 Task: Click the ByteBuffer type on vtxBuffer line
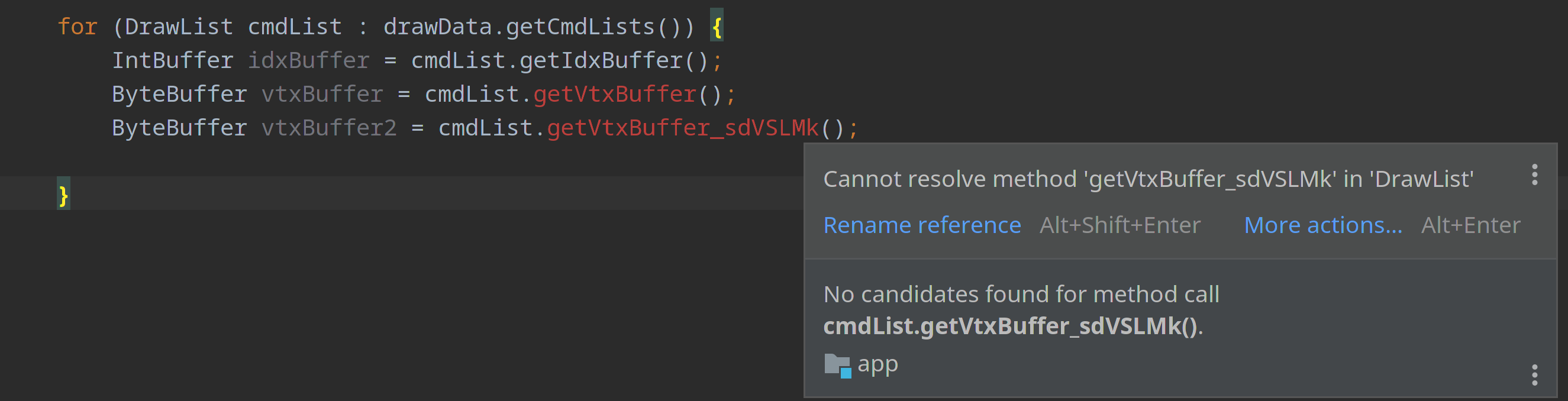[x=179, y=93]
